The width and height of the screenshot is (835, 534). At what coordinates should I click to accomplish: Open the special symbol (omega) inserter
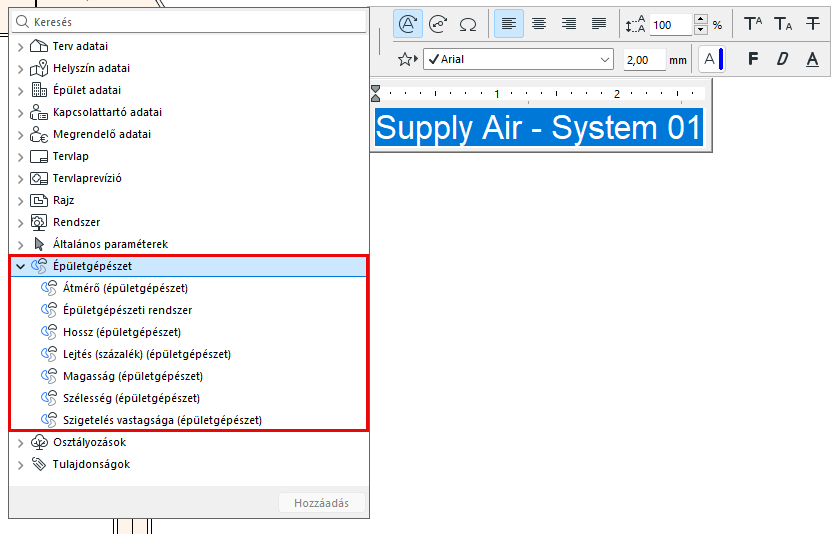pyautogui.click(x=468, y=24)
